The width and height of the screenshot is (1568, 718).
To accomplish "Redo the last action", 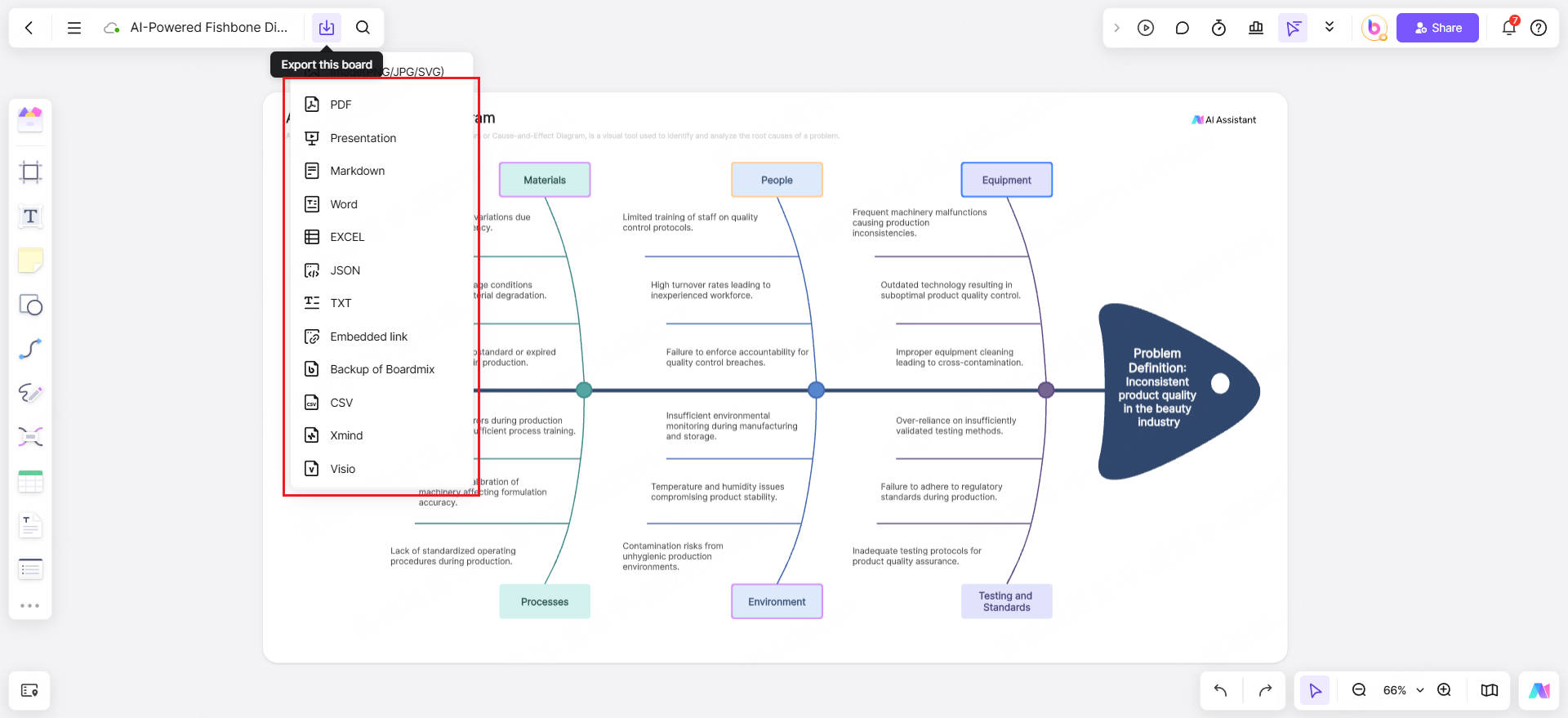I will pyautogui.click(x=1265, y=690).
